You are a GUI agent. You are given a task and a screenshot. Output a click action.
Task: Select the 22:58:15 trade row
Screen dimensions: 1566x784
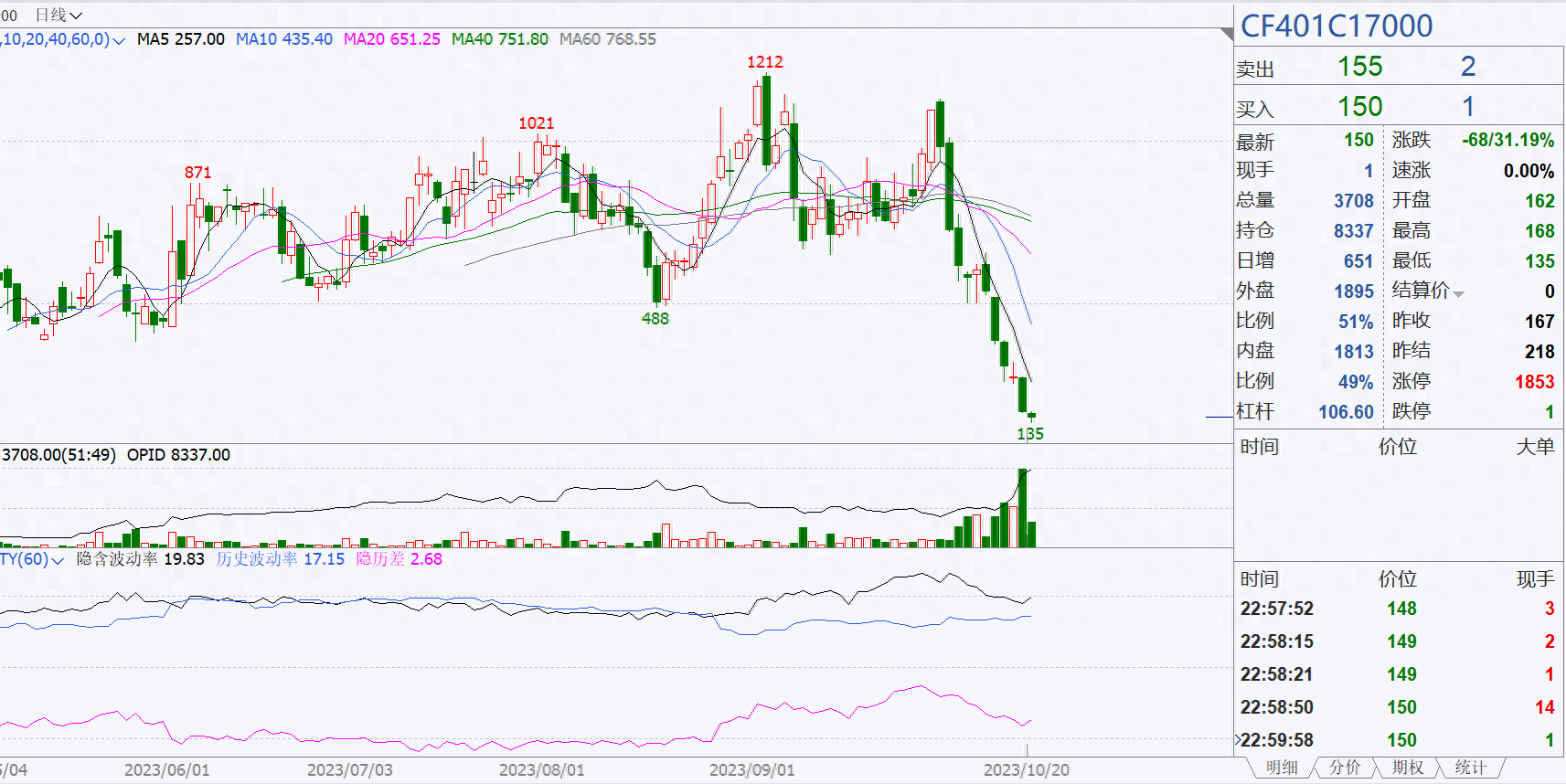tap(1397, 641)
